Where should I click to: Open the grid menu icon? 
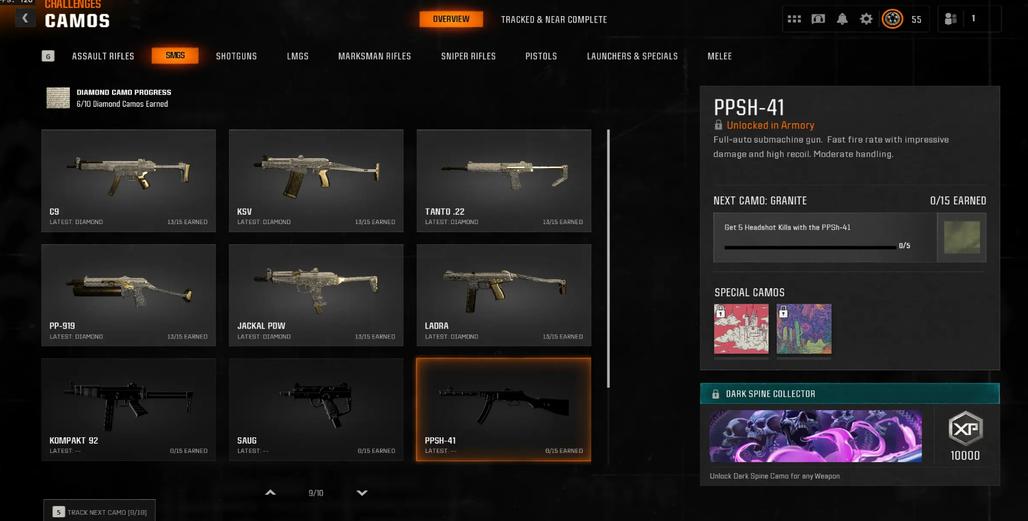click(794, 19)
